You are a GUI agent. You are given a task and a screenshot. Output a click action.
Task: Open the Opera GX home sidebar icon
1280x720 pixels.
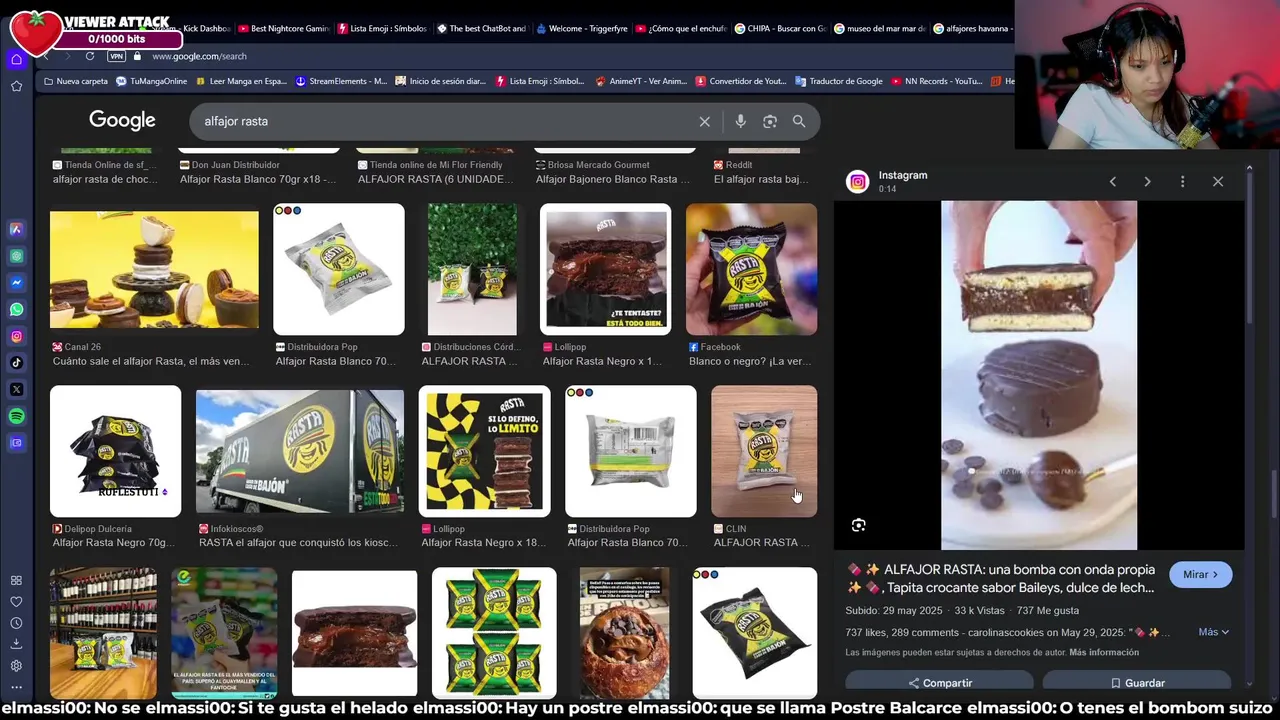coord(16,59)
